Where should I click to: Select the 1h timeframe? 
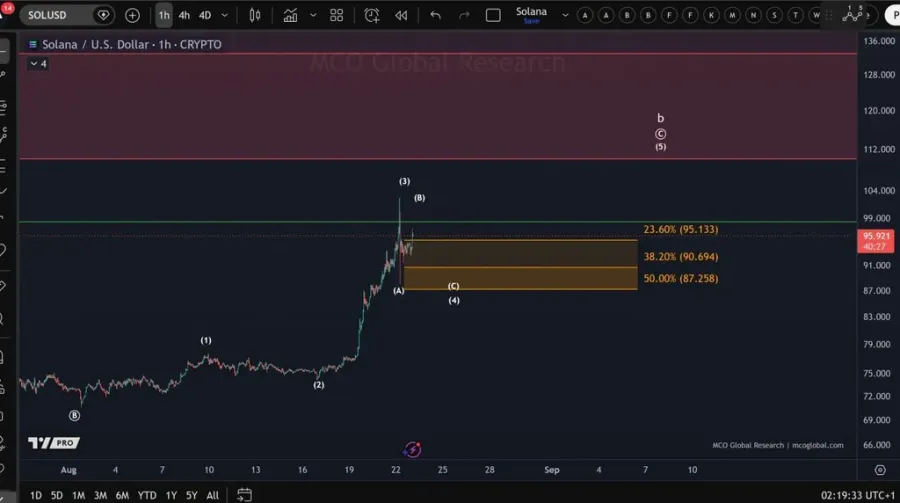point(164,16)
